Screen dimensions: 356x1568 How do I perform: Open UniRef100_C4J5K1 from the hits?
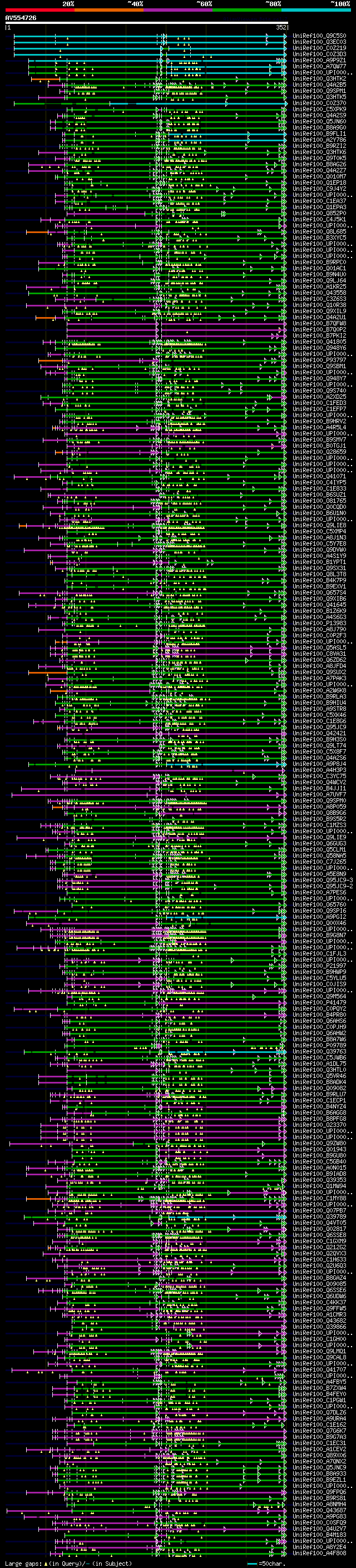click(x=319, y=219)
